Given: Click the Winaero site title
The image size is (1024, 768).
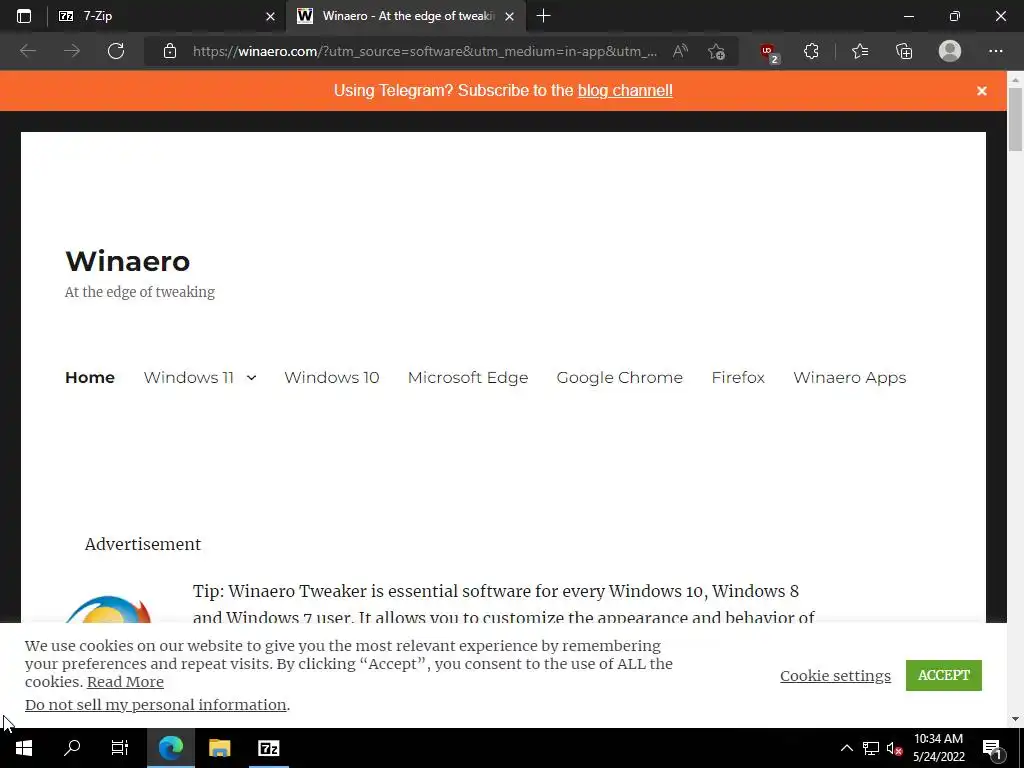Looking at the screenshot, I should point(127,261).
